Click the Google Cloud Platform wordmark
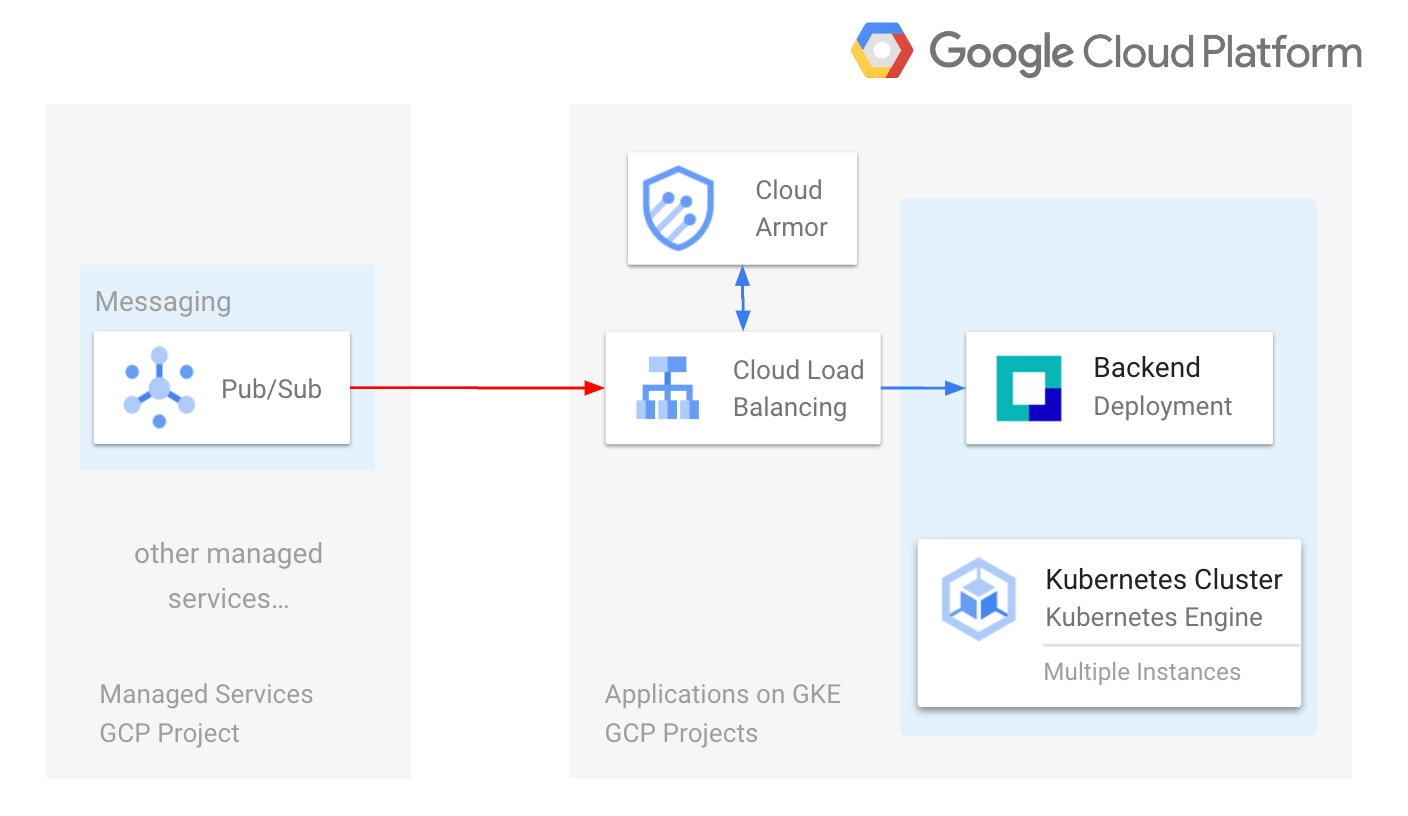 tap(1146, 51)
